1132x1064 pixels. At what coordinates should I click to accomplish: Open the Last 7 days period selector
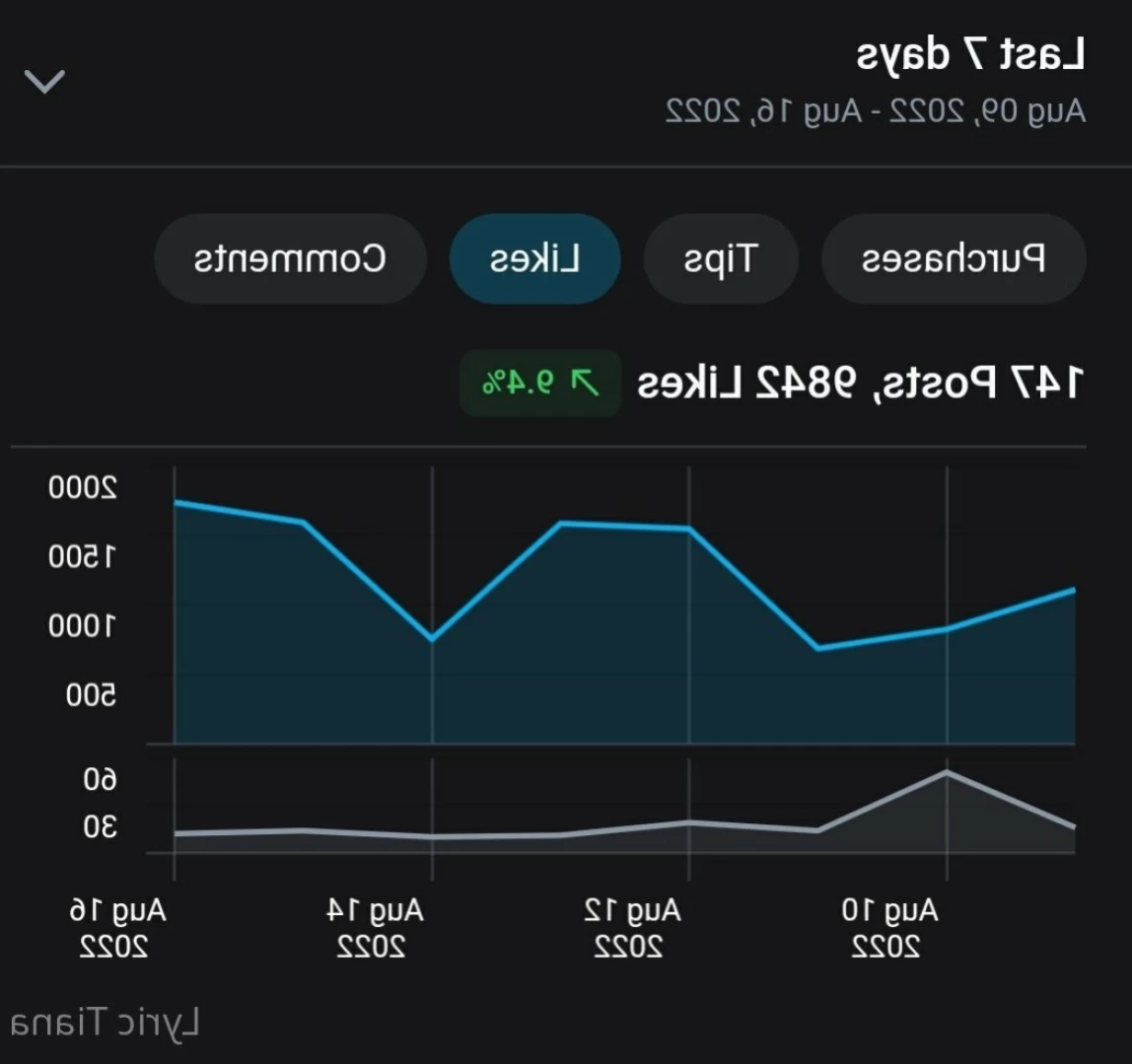coord(566,82)
